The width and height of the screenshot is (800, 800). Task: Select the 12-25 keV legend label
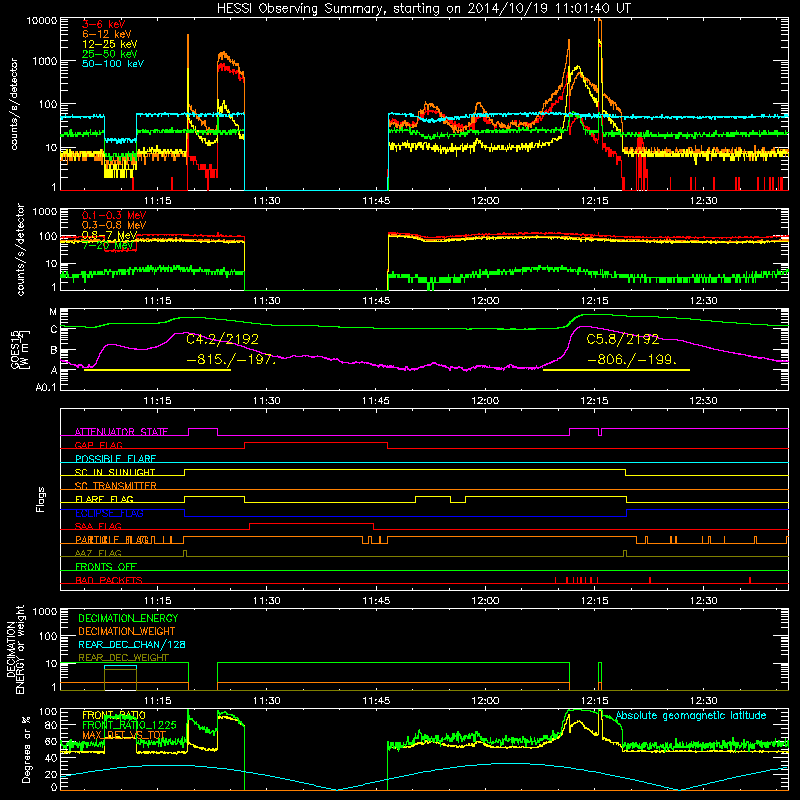click(110, 44)
